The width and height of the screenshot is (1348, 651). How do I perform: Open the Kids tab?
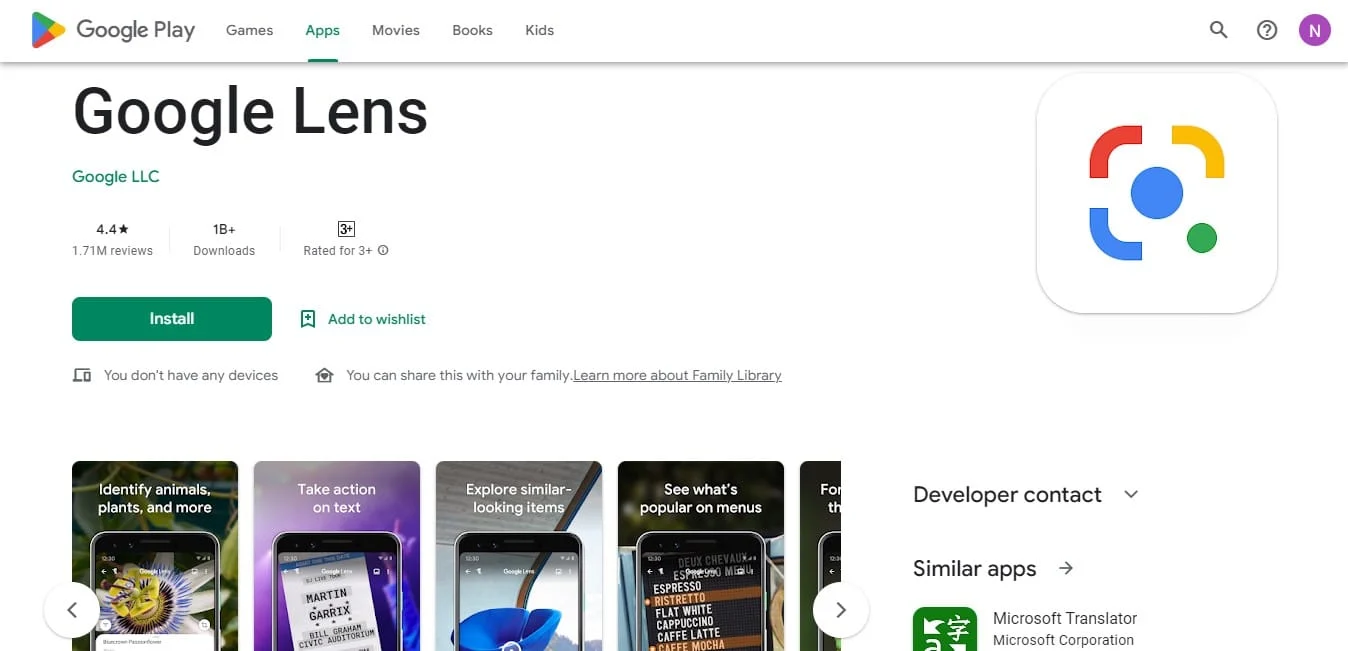pos(539,30)
